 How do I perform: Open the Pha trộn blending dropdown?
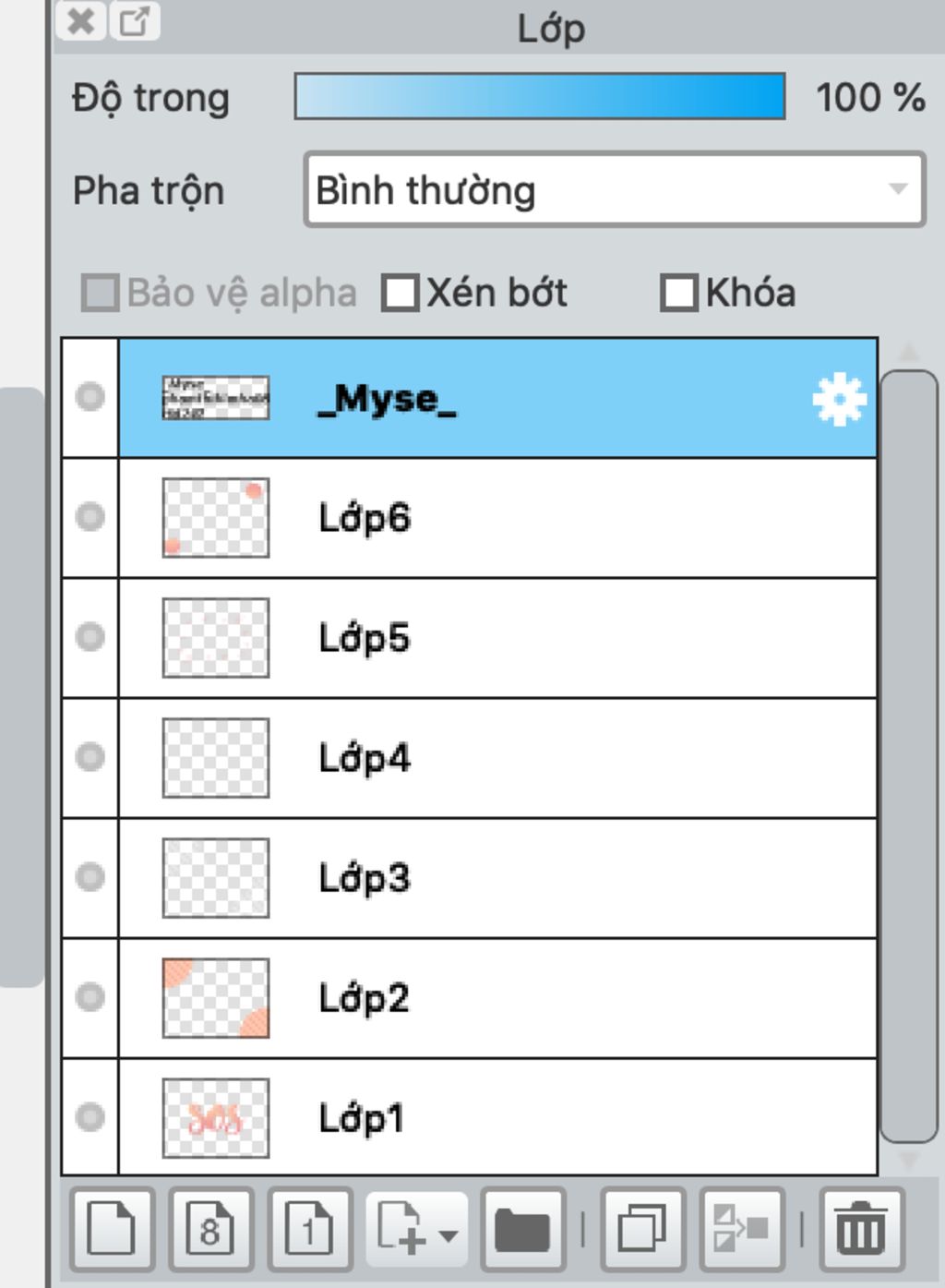coord(615,189)
